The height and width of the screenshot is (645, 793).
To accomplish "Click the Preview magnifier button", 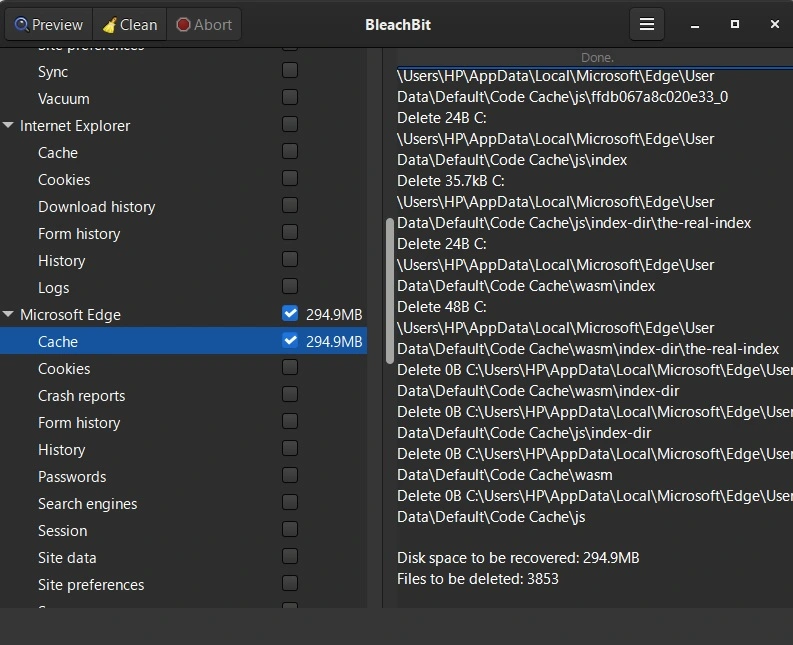I will (x=49, y=24).
